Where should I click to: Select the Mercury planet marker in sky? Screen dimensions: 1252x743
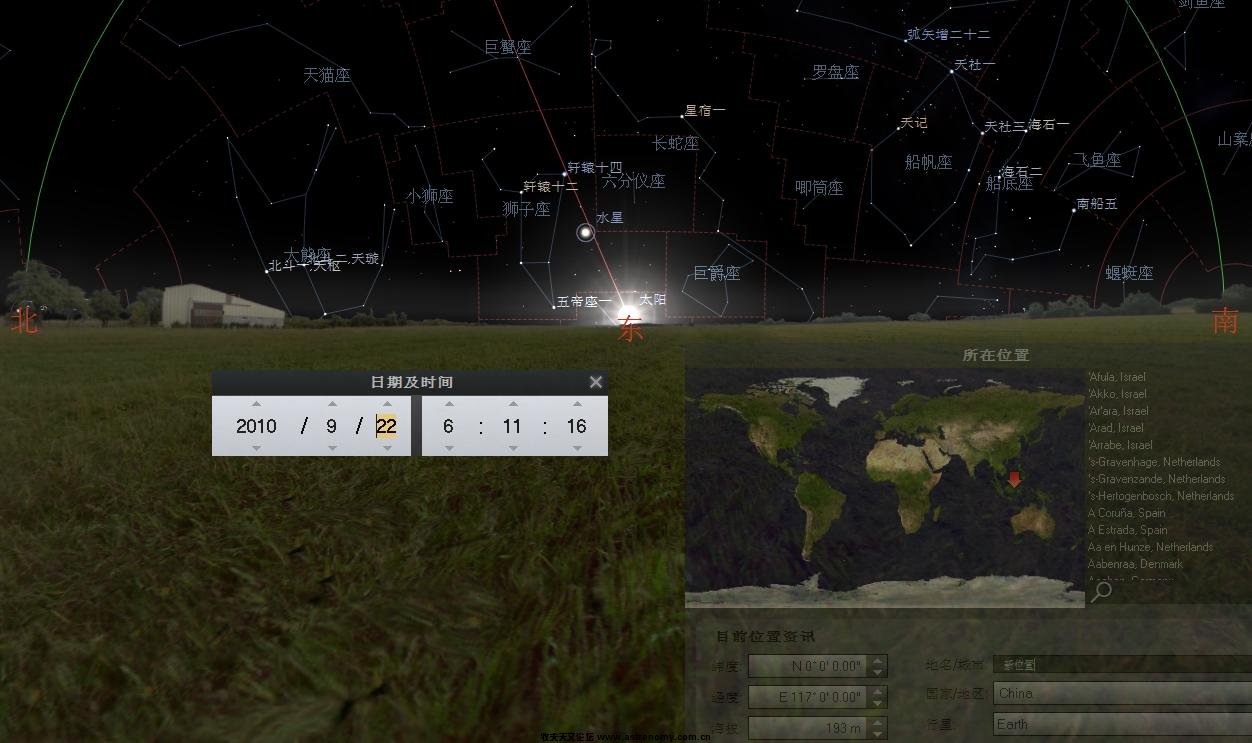click(586, 233)
